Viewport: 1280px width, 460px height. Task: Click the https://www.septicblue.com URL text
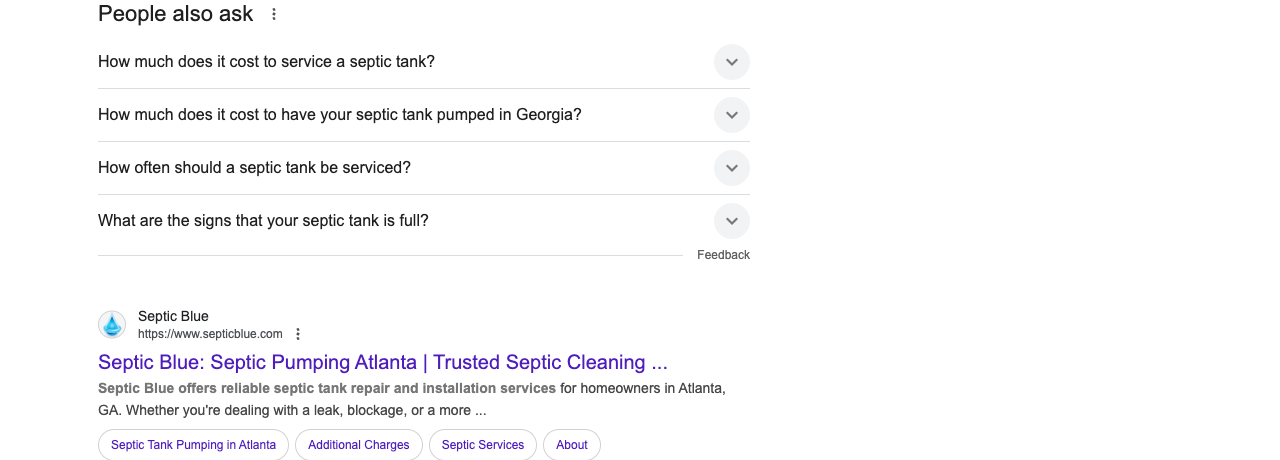[210, 334]
